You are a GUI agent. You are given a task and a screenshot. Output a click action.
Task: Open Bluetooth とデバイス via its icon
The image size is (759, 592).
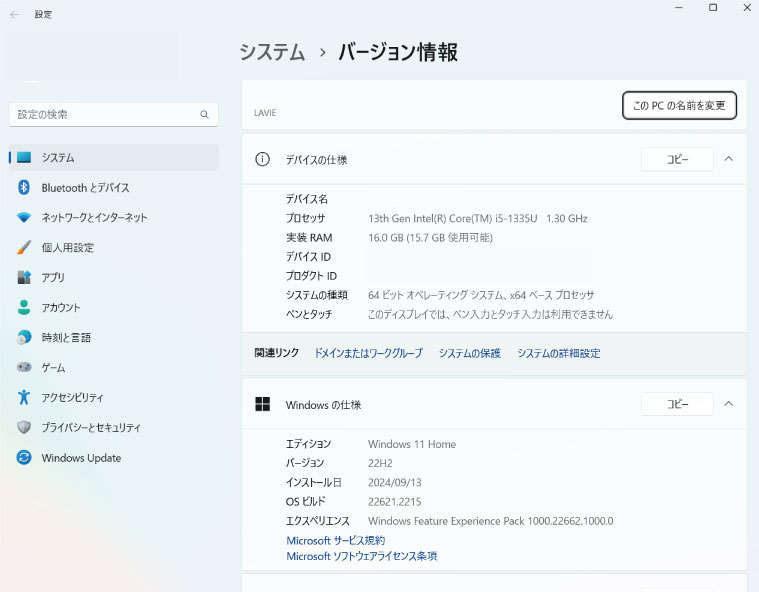coord(24,188)
